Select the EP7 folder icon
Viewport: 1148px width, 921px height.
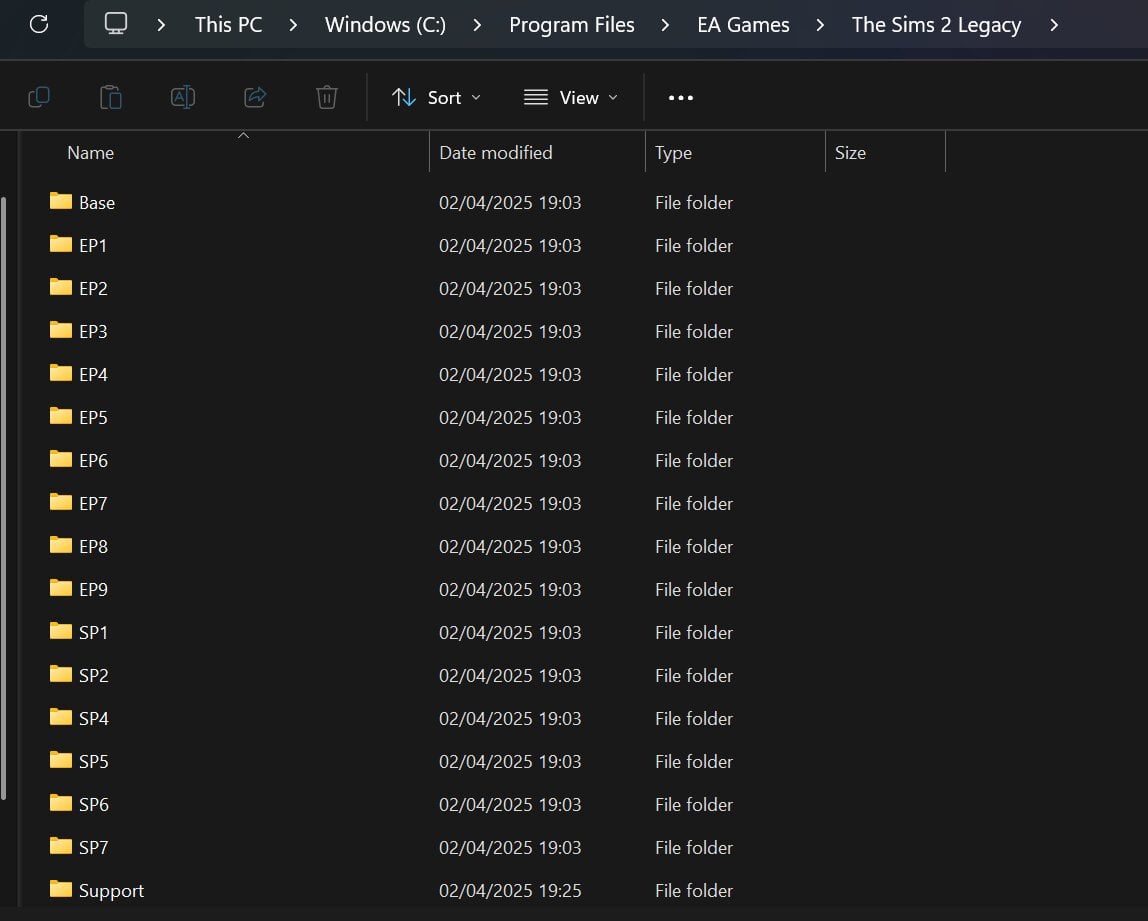tap(61, 502)
